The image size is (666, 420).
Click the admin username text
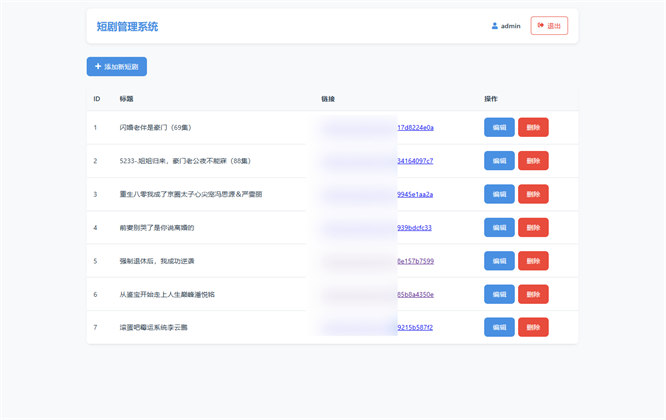pyautogui.click(x=511, y=26)
